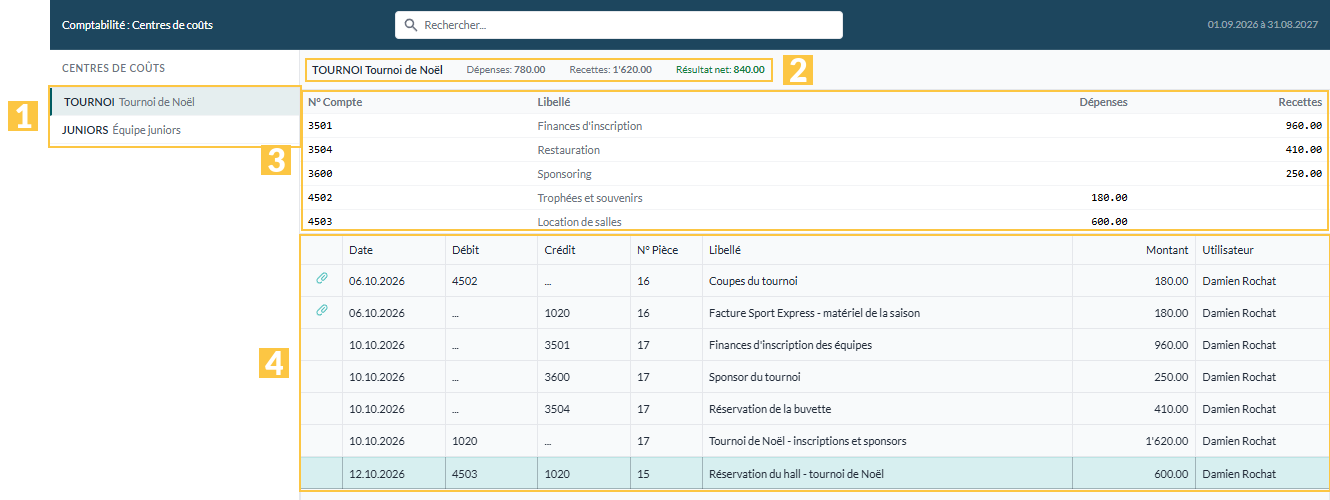The height and width of the screenshot is (500, 1330).
Task: Open attachment paperclip for Coupes du tournoi
Action: pyautogui.click(x=322, y=281)
